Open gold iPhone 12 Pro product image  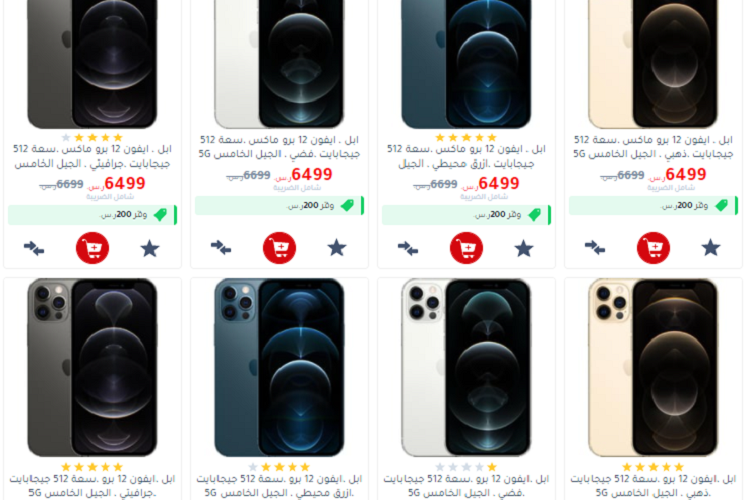click(x=653, y=367)
